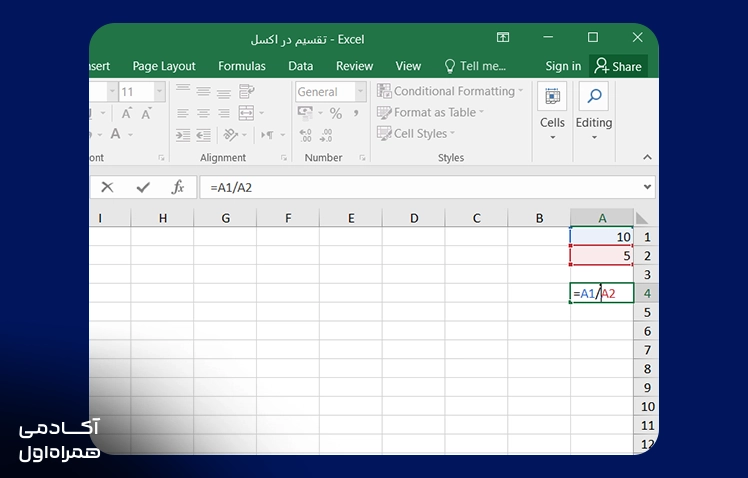The height and width of the screenshot is (478, 748).
Task: Click the Cells group button
Action: (x=552, y=111)
